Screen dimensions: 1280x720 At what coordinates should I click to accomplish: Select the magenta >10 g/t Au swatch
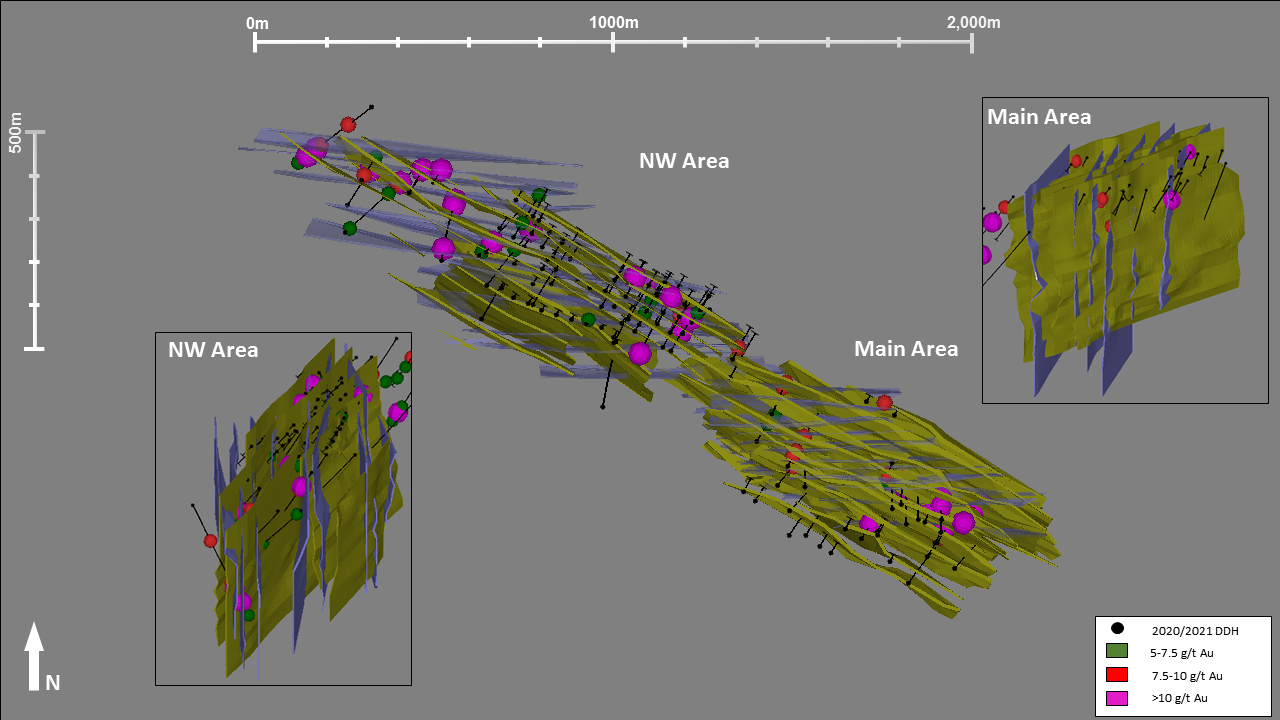pyautogui.click(x=1118, y=698)
